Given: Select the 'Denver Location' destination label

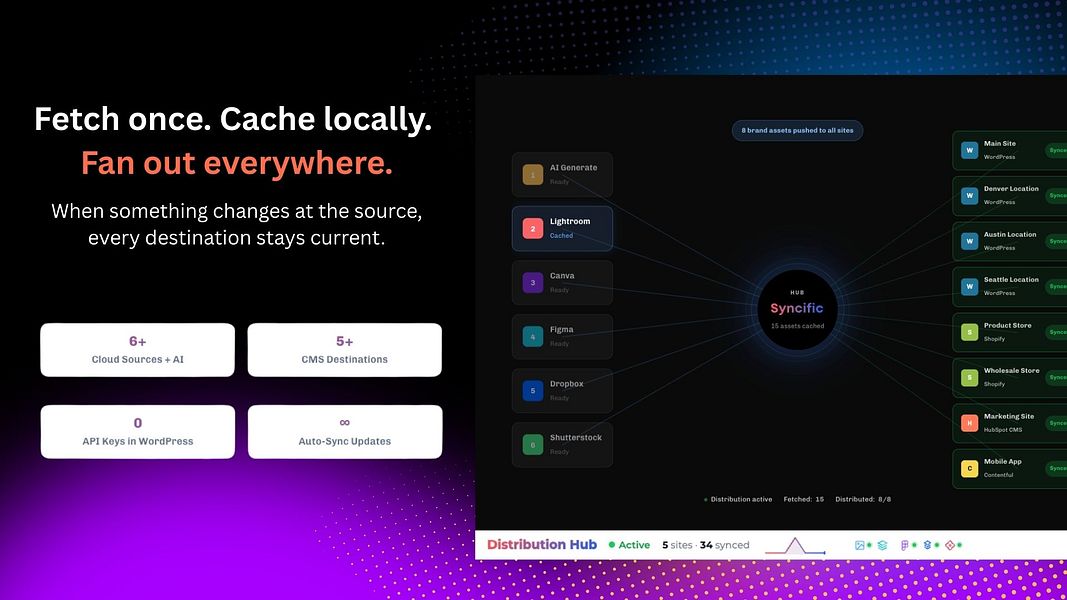Looking at the screenshot, I should pos(1011,188).
